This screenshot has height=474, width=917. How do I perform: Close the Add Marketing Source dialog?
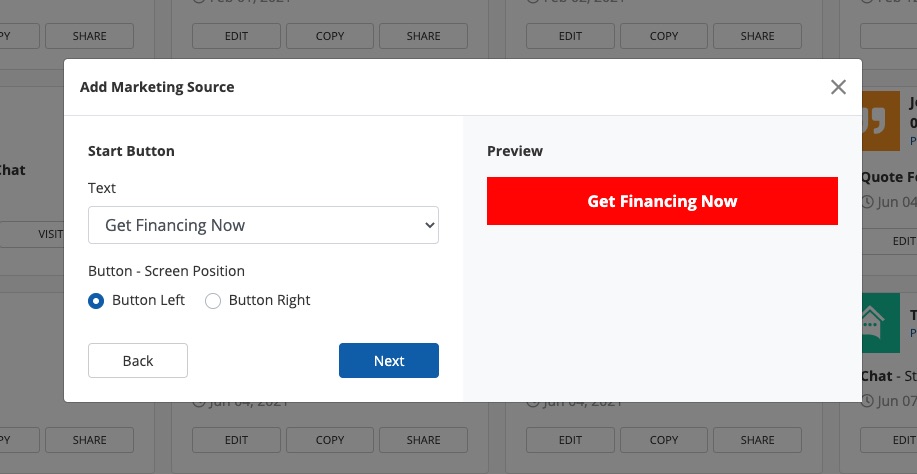pyautogui.click(x=838, y=87)
